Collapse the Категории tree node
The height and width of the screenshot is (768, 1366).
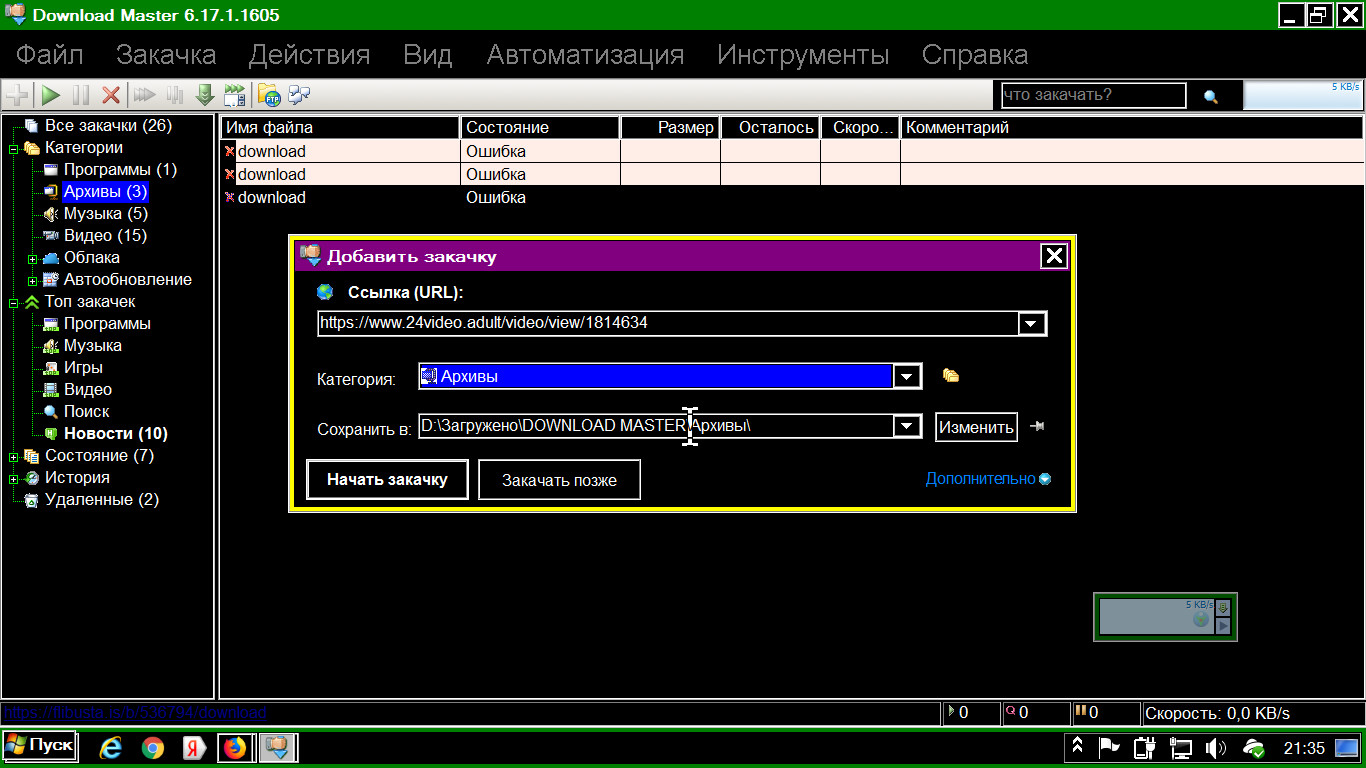point(14,148)
